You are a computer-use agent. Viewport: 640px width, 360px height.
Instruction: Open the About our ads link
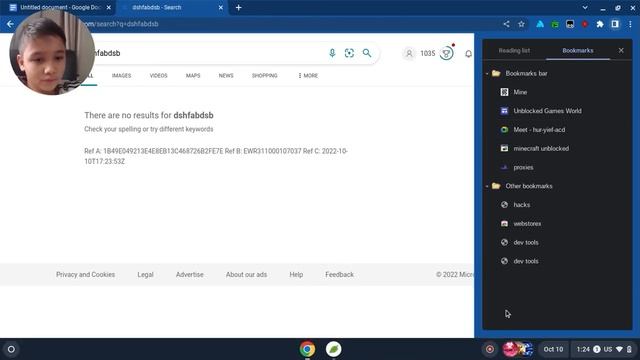(246, 275)
